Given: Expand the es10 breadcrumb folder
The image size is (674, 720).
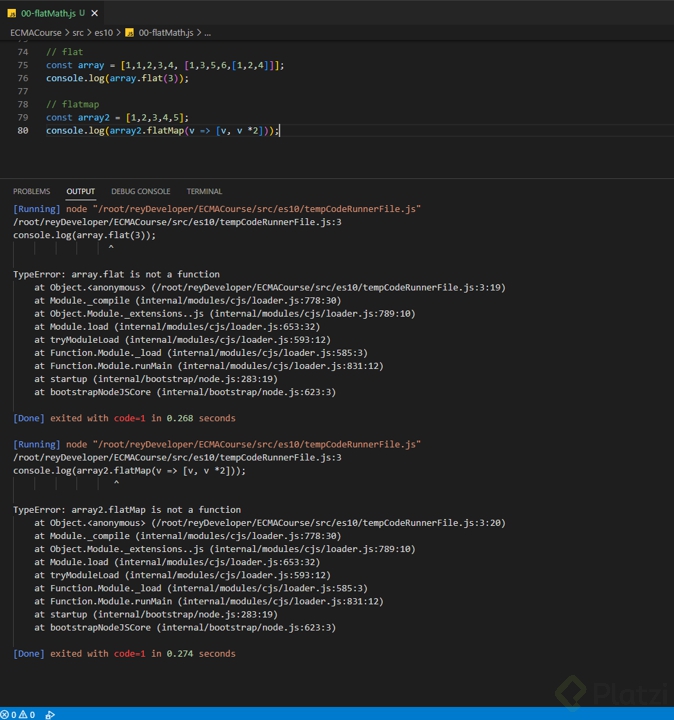Looking at the screenshot, I should point(104,33).
